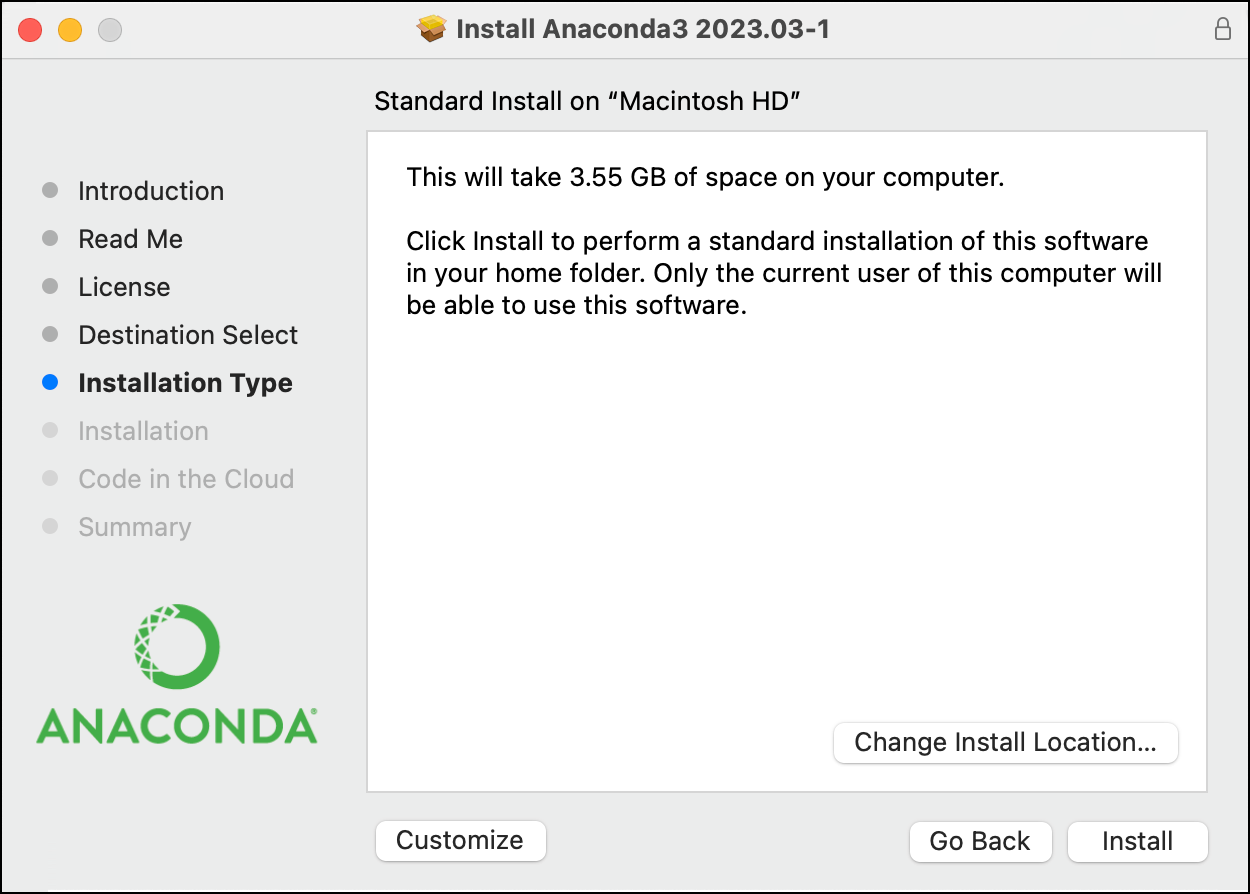The image size is (1250, 894).
Task: Click the ANACONDA wordmark text
Action: tap(177, 727)
